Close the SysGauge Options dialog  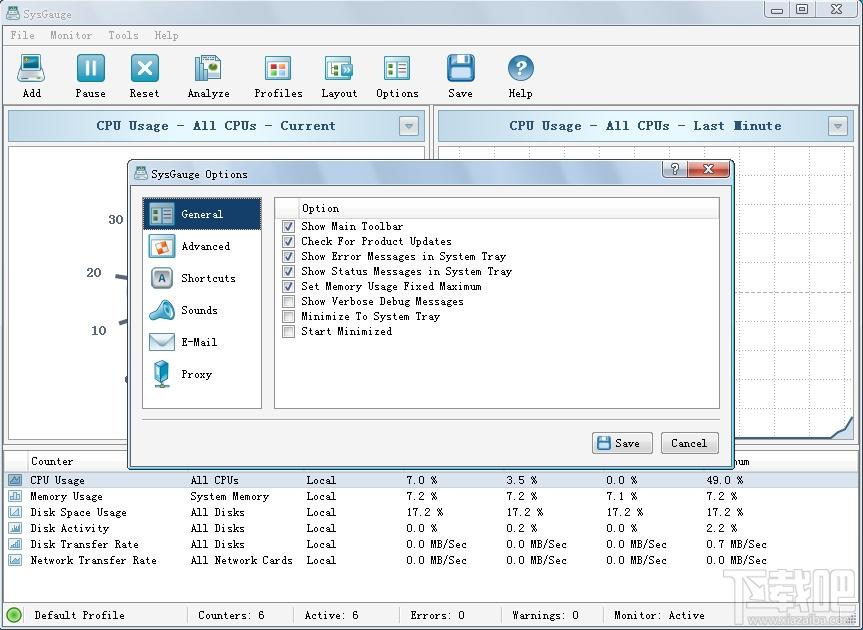click(708, 169)
